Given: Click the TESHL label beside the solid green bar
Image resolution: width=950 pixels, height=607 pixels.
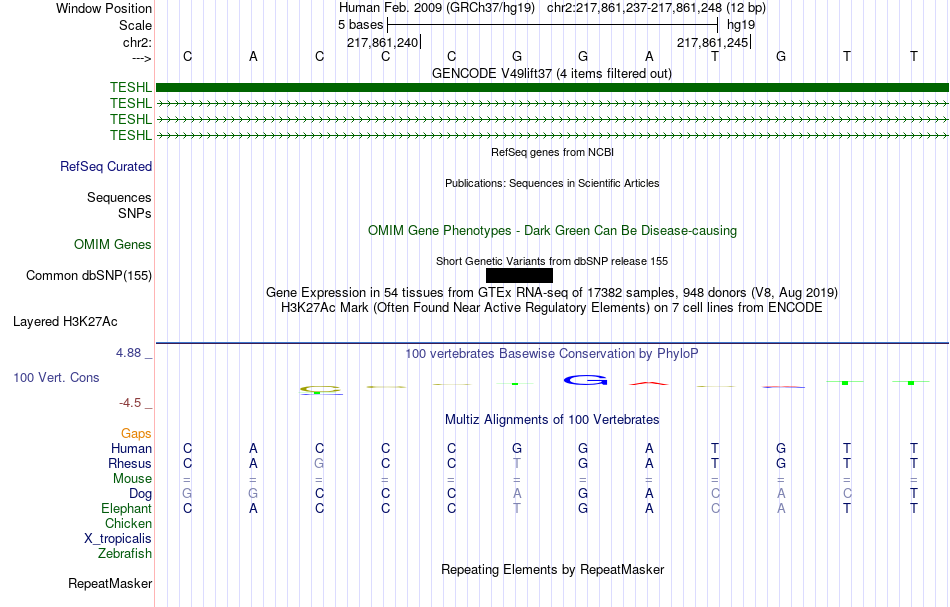Looking at the screenshot, I should [x=130, y=88].
